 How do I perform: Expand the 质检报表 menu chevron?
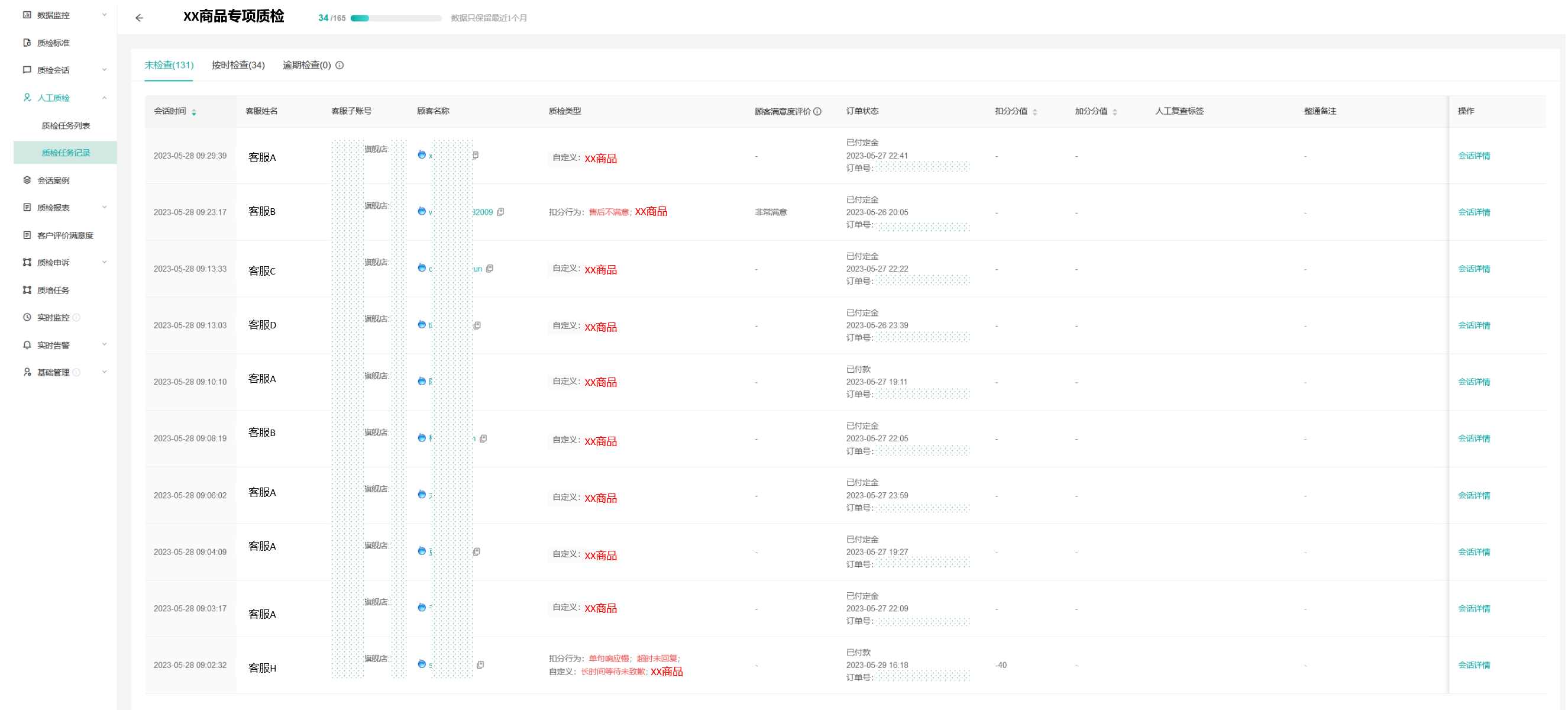104,208
